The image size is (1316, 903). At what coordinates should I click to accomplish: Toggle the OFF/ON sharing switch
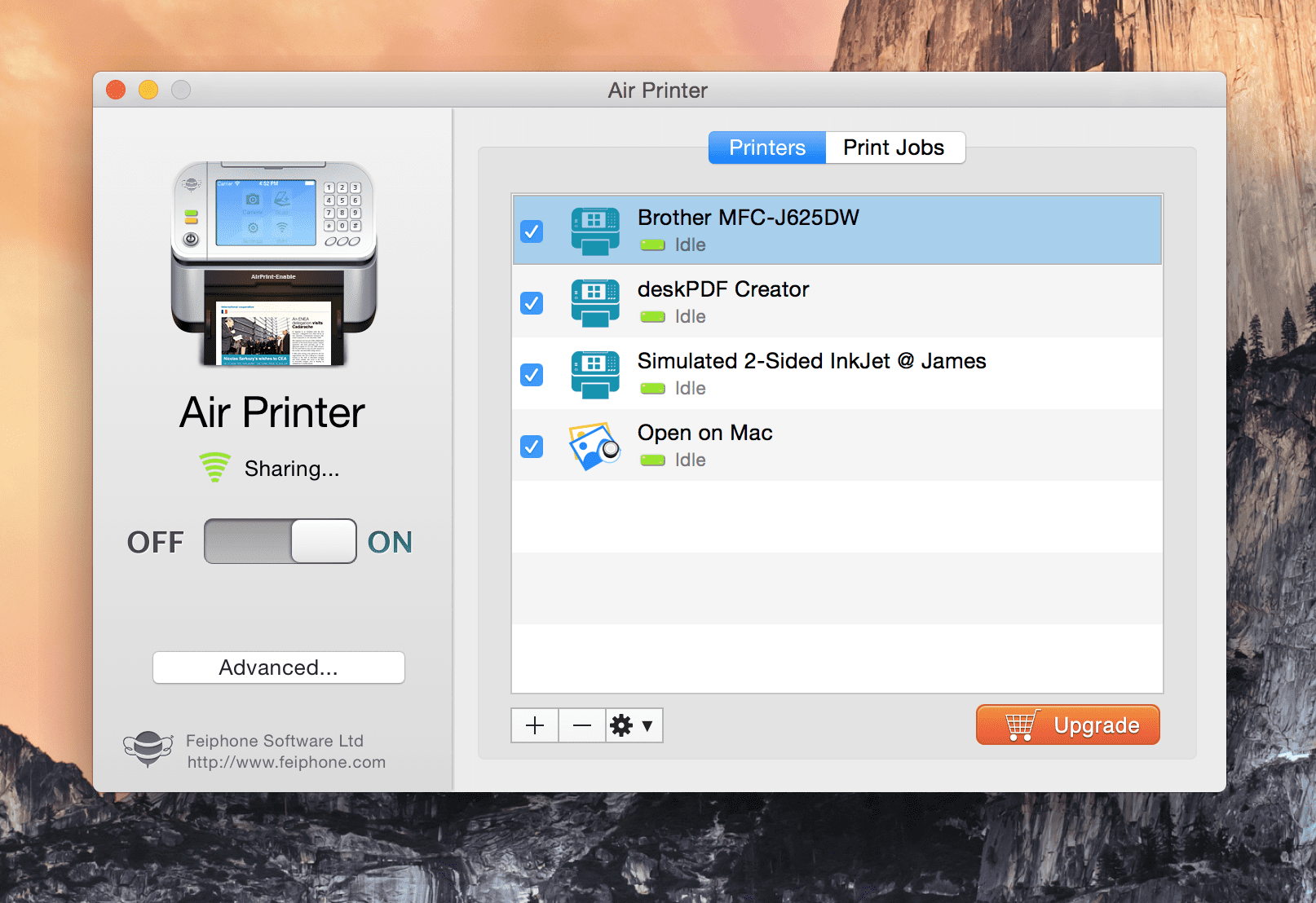coord(280,541)
